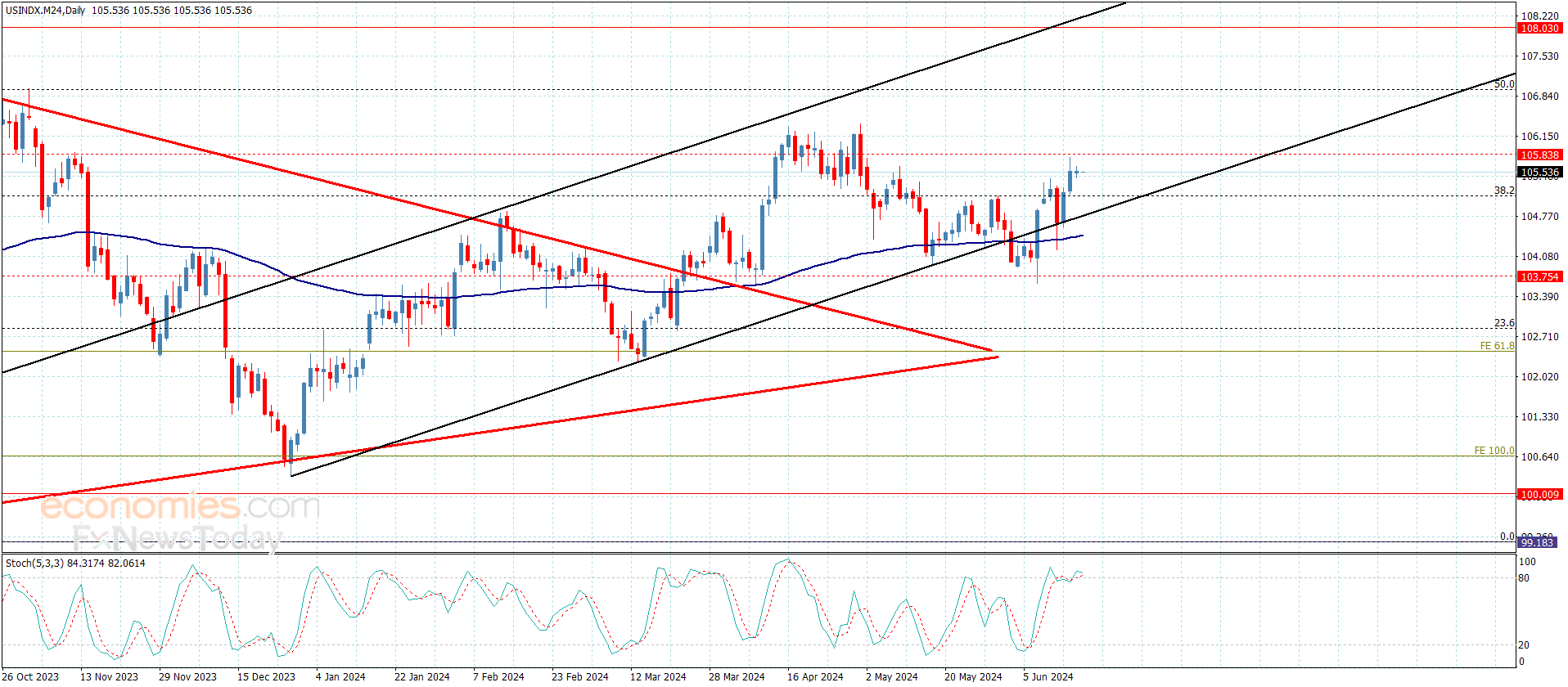Viewport: 1568px width, 687px height.
Task: Select the 50.0 Fibonacci level label
Action: coord(1503,84)
